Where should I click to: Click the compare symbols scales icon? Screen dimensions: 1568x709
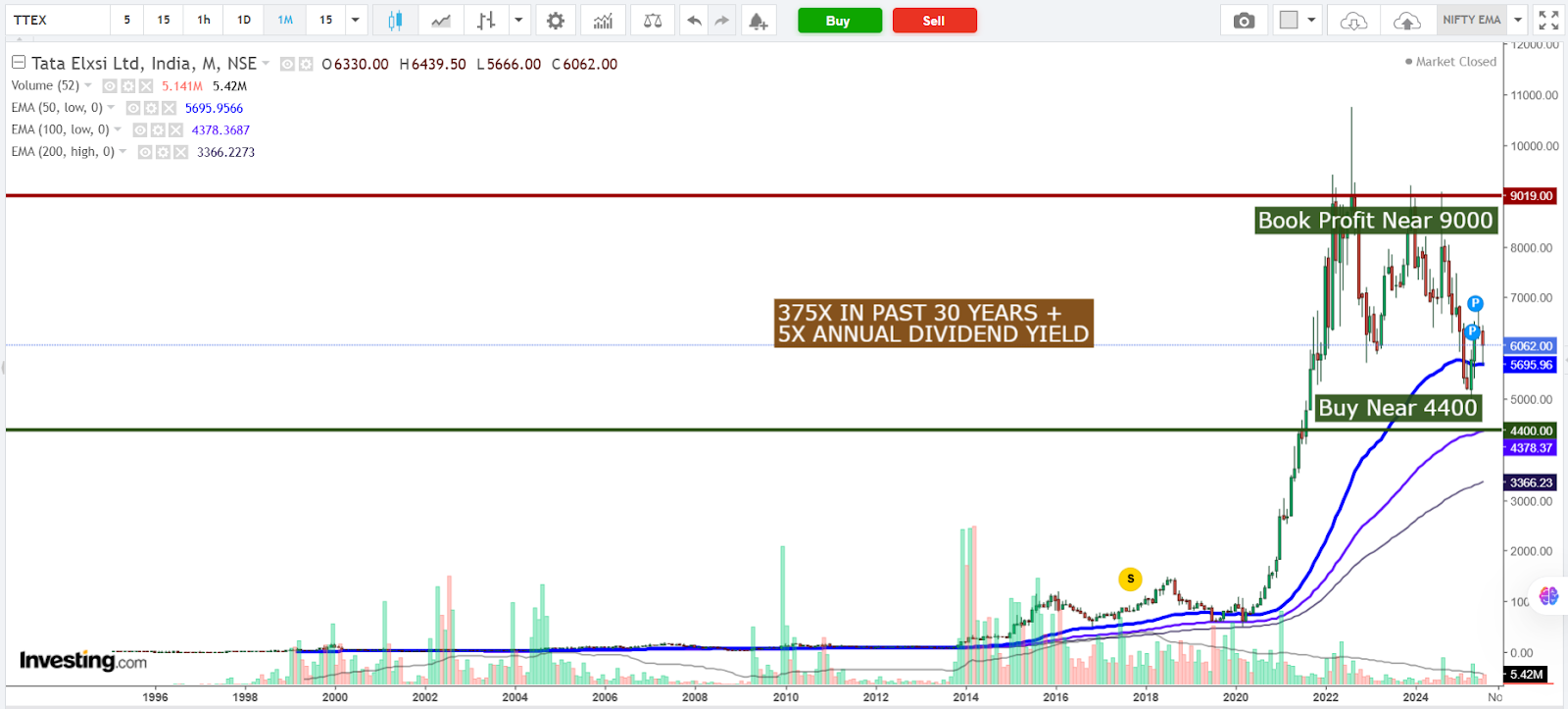click(x=653, y=20)
